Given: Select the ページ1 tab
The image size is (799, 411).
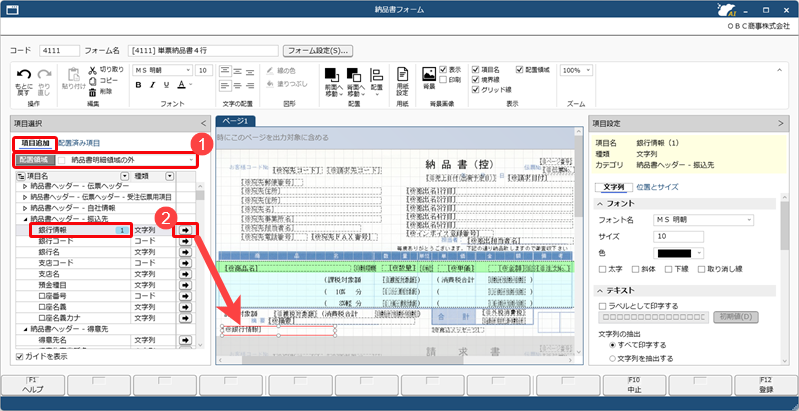Looking at the screenshot, I should coord(236,121).
